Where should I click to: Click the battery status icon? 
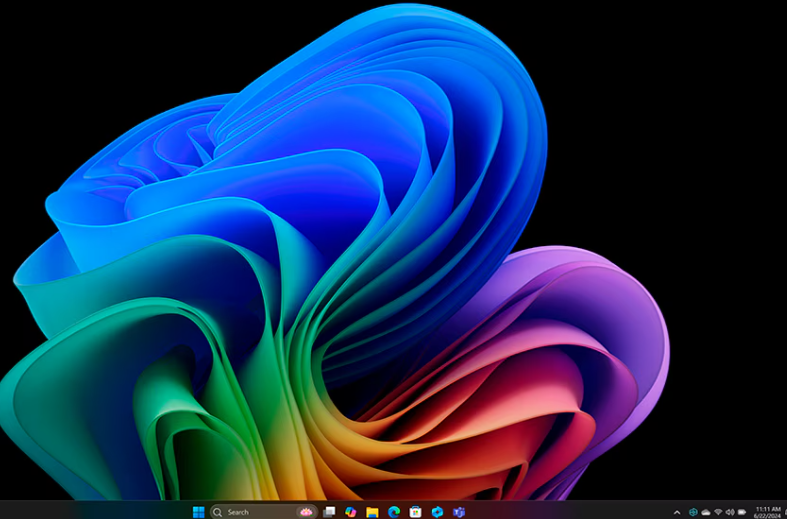coord(742,512)
